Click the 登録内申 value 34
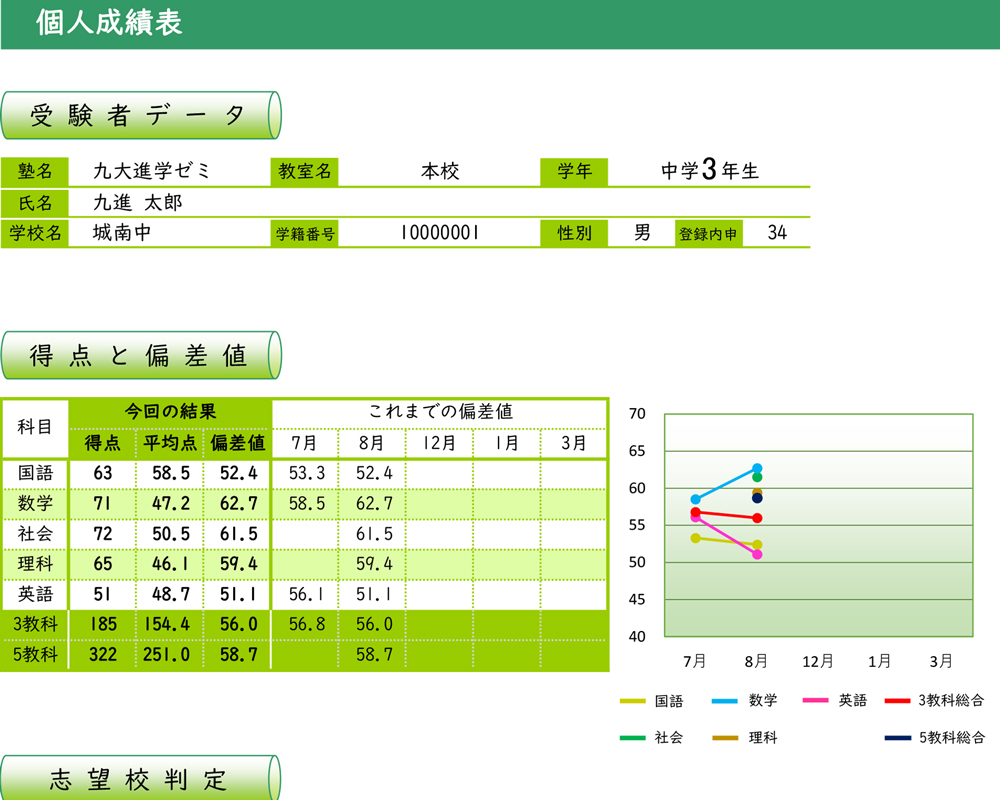 coord(777,233)
